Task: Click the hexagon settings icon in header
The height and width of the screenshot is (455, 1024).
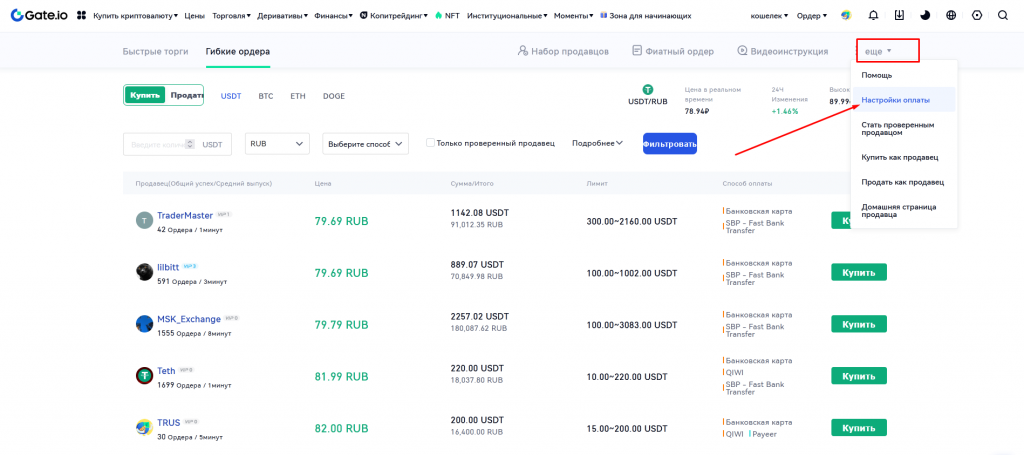Action: (x=977, y=16)
